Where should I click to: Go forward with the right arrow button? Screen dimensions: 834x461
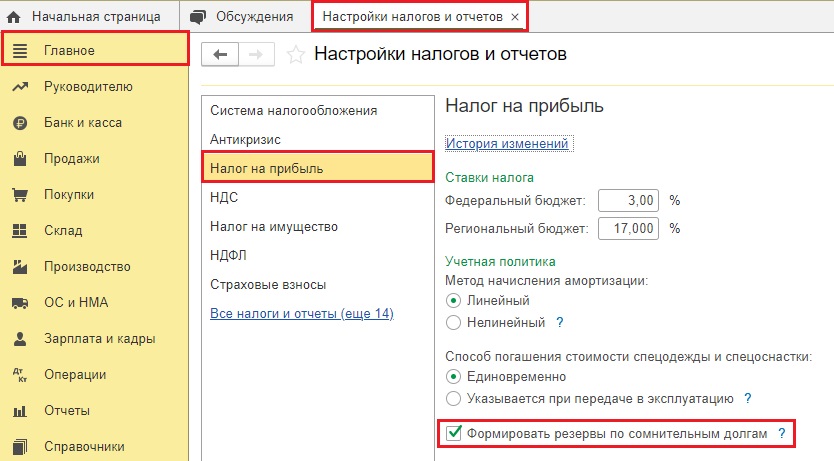[x=256, y=54]
